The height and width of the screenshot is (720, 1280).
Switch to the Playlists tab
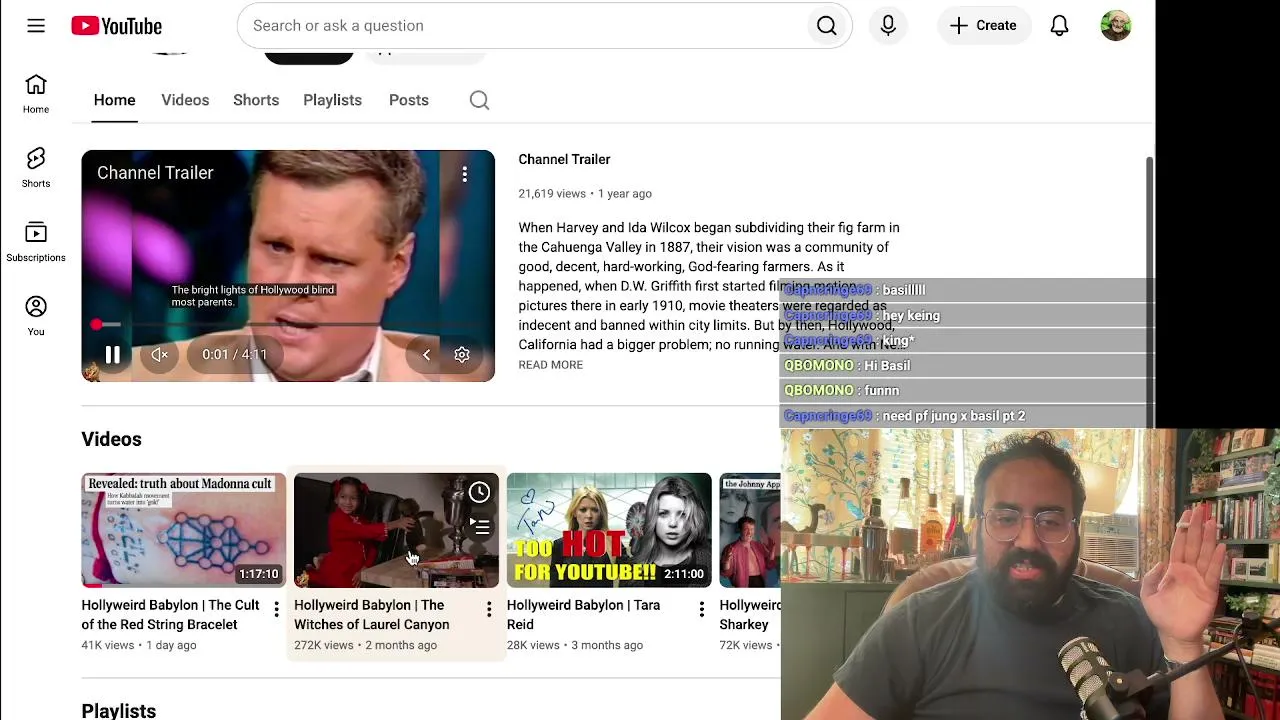332,100
